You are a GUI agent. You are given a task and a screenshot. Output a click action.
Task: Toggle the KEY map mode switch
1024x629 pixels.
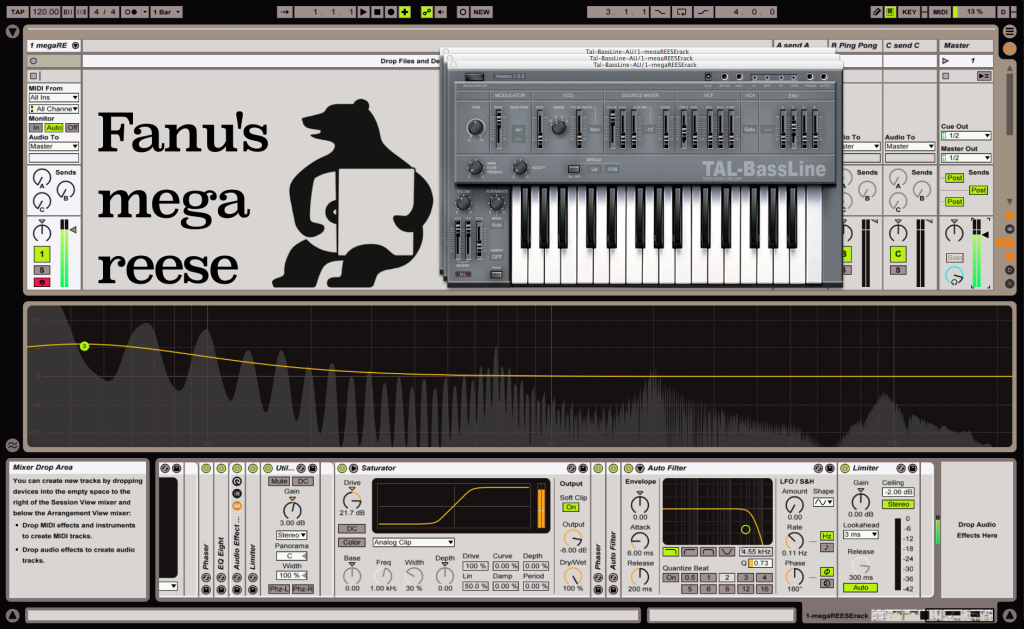tap(909, 12)
